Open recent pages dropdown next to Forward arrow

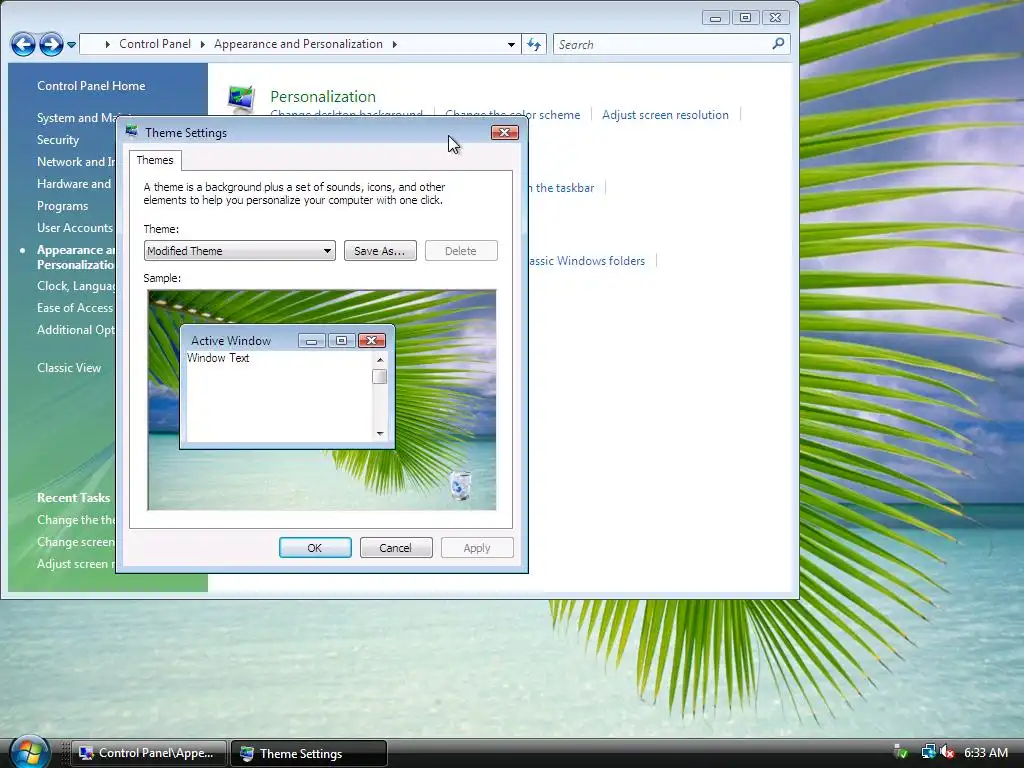pyautogui.click(x=71, y=45)
